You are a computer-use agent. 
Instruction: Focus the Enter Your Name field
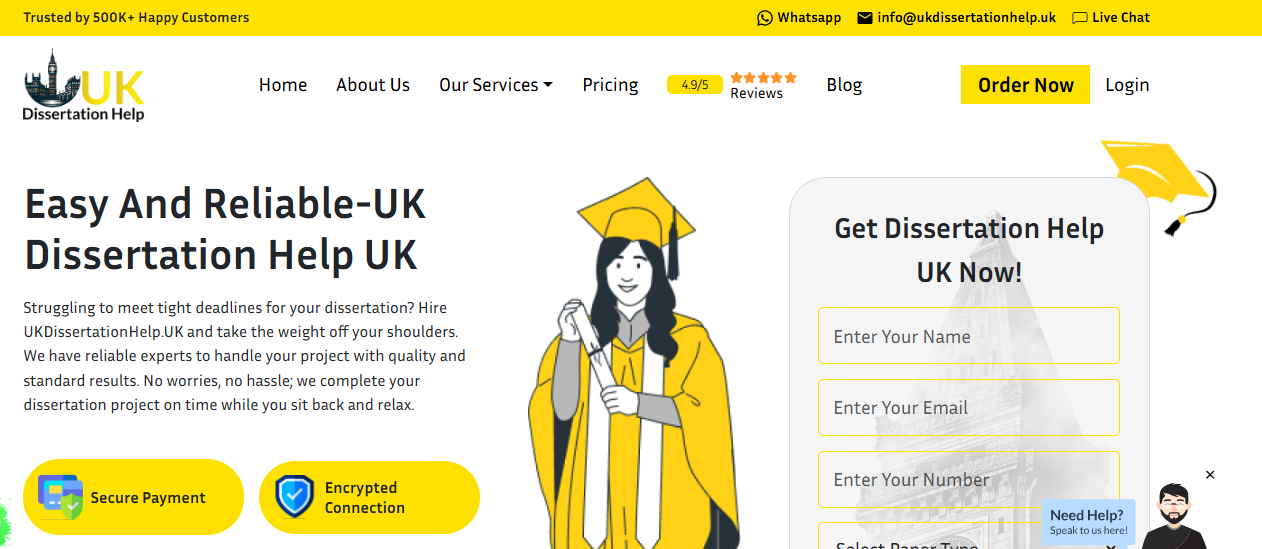click(x=968, y=336)
